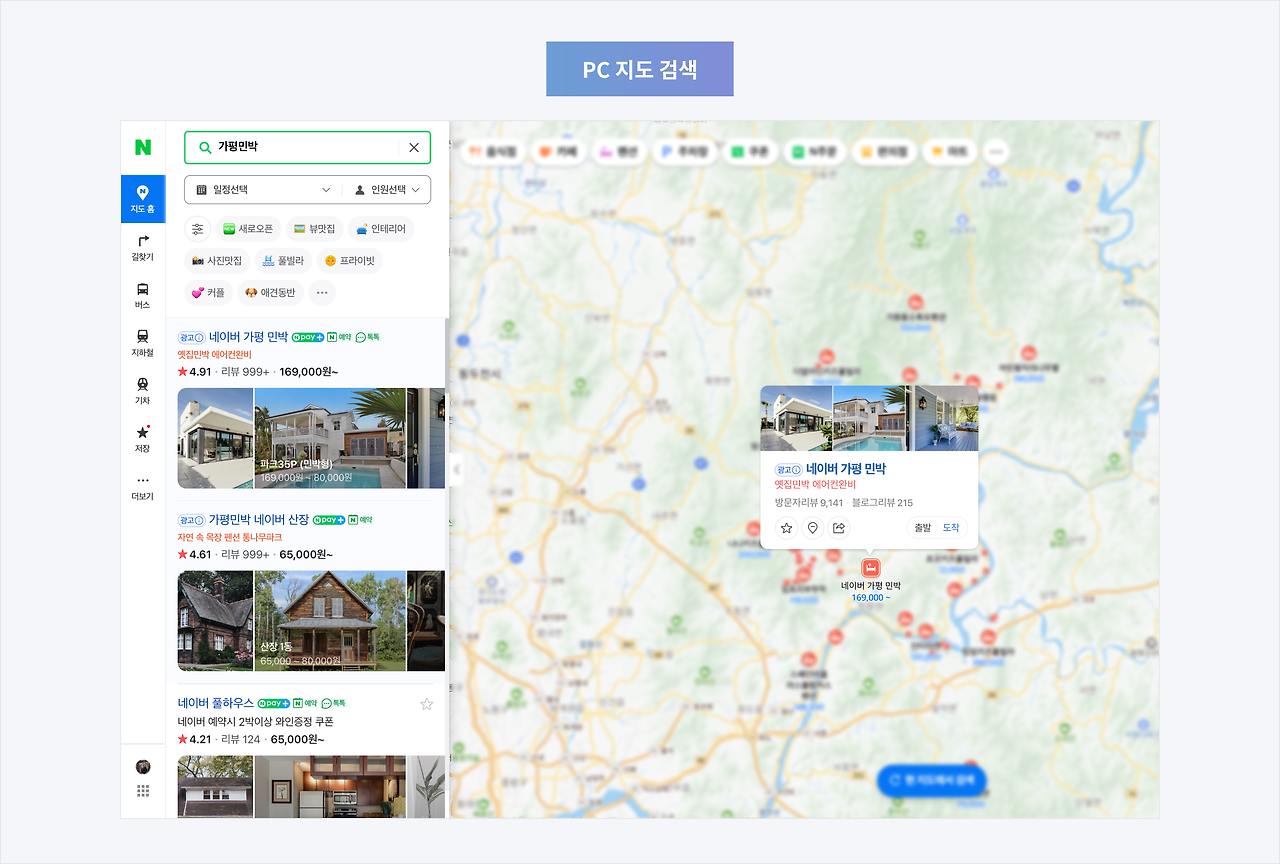Click blue search-this-area button on map
1280x864 pixels.
click(x=931, y=780)
